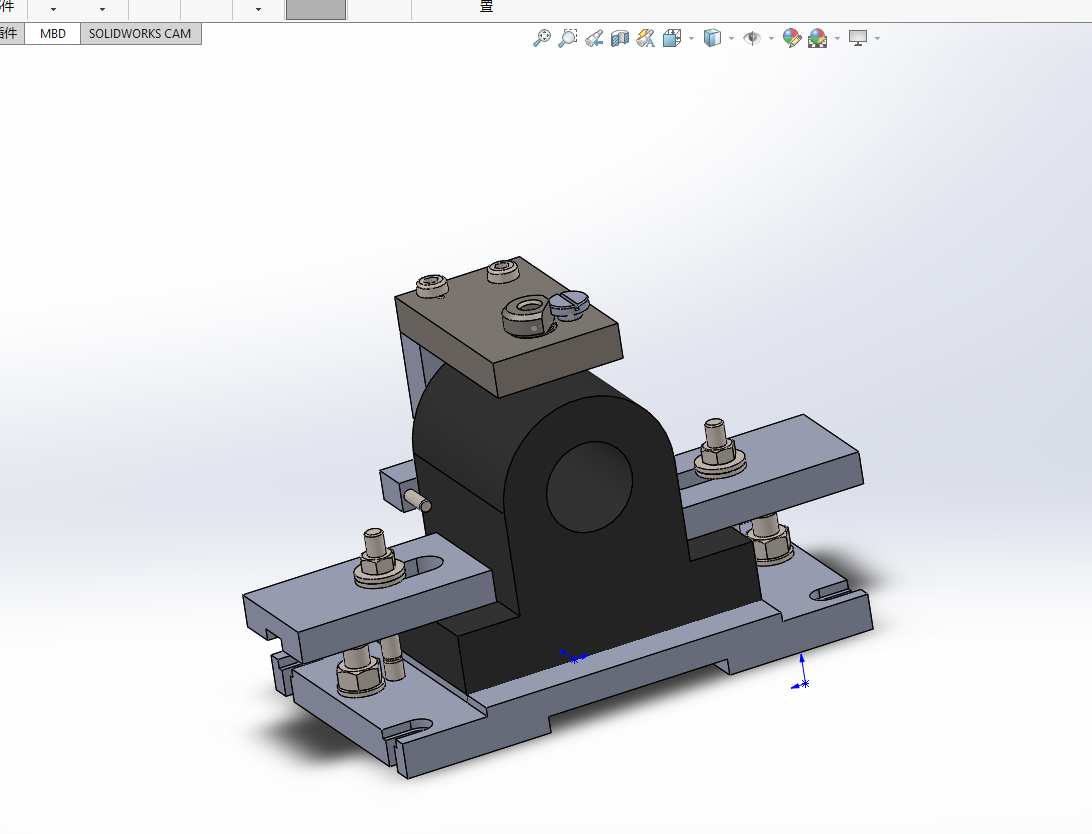The height and width of the screenshot is (834, 1092).
Task: Click the Edit Appearance icon
Action: [792, 38]
